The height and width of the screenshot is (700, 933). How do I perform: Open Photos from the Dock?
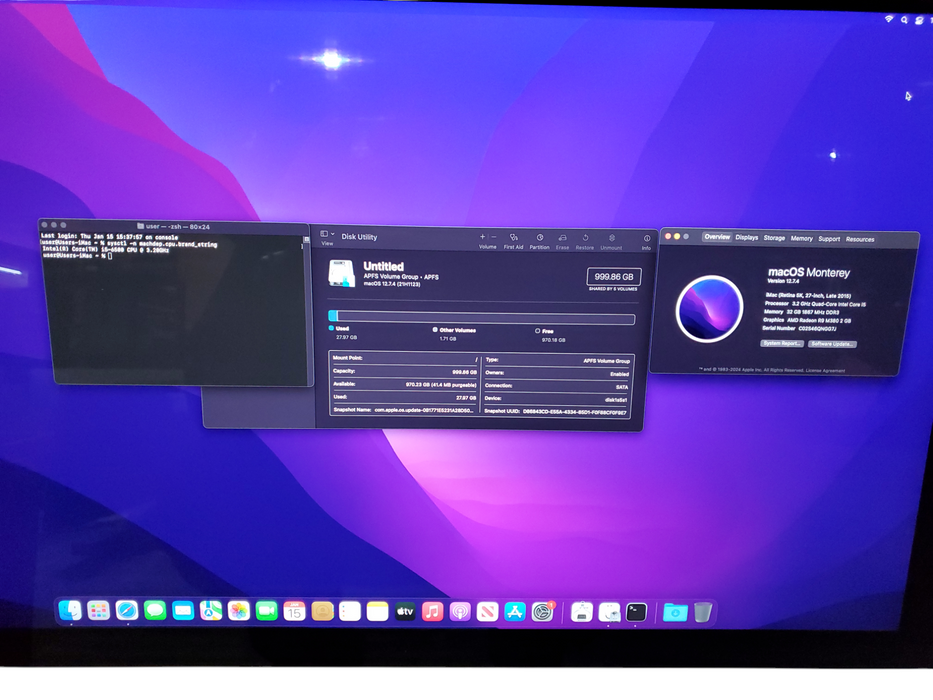[239, 611]
